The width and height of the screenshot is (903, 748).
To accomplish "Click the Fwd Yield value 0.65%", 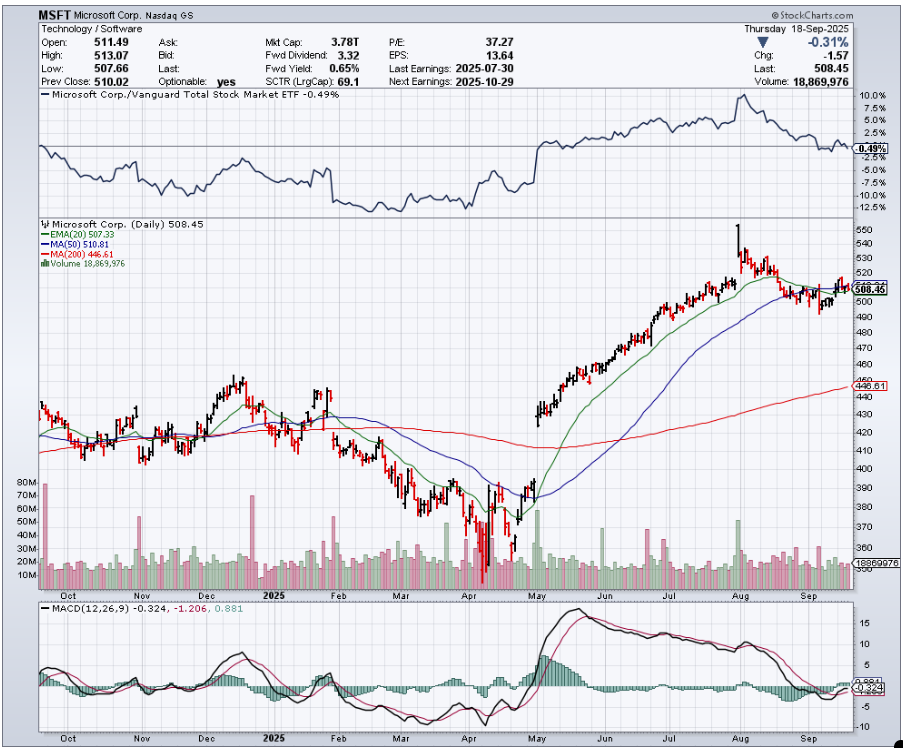I will pyautogui.click(x=344, y=69).
